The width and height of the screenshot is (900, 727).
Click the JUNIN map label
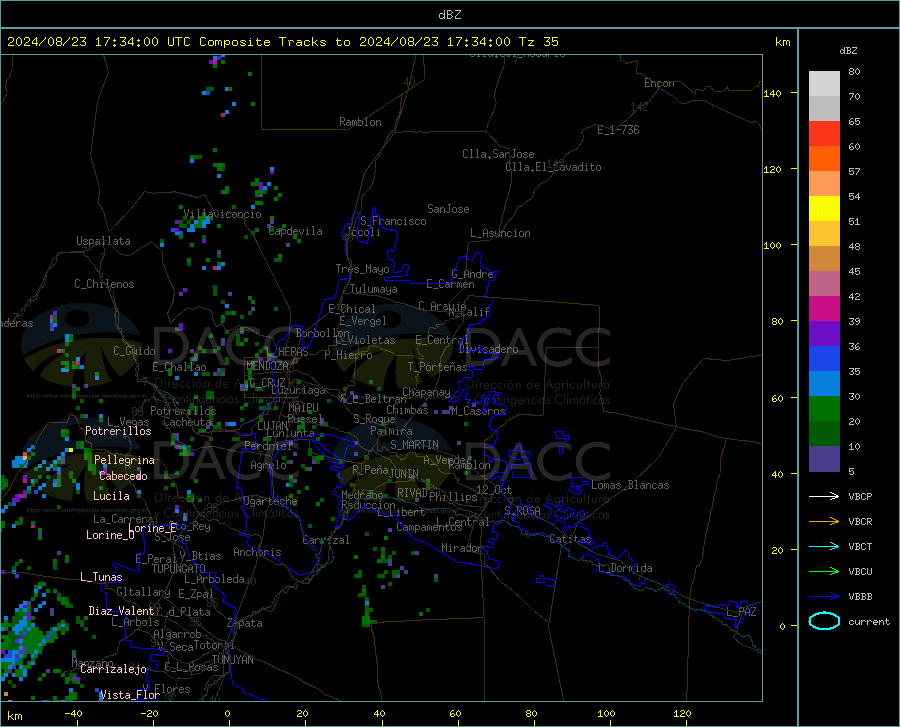(404, 474)
